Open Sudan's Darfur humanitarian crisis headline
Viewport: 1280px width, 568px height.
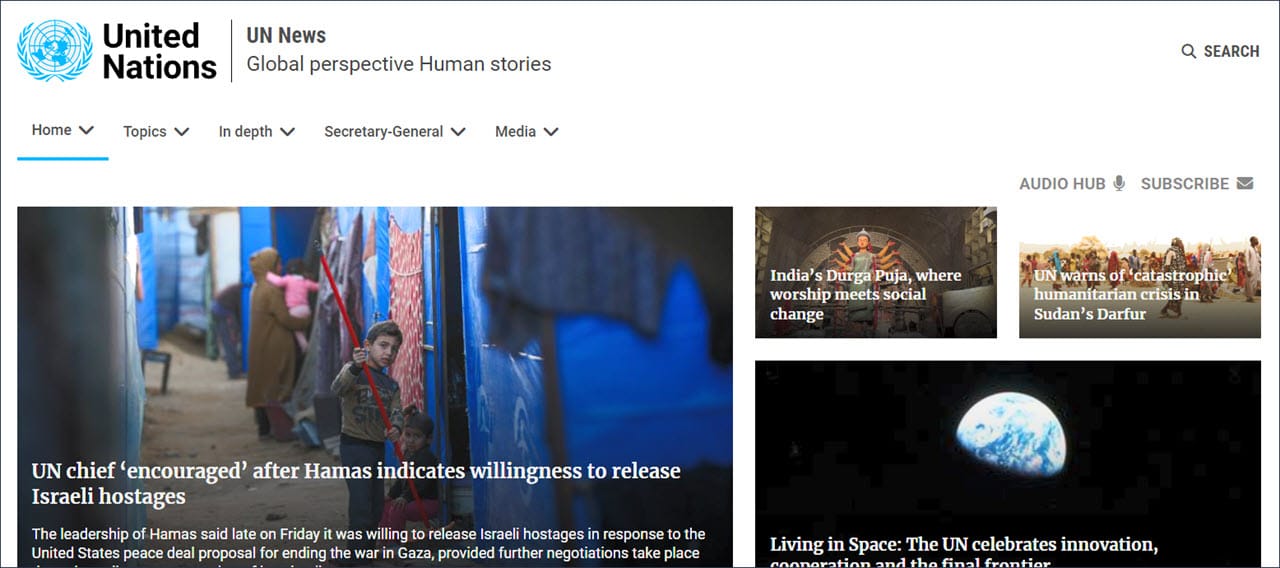pos(1132,295)
